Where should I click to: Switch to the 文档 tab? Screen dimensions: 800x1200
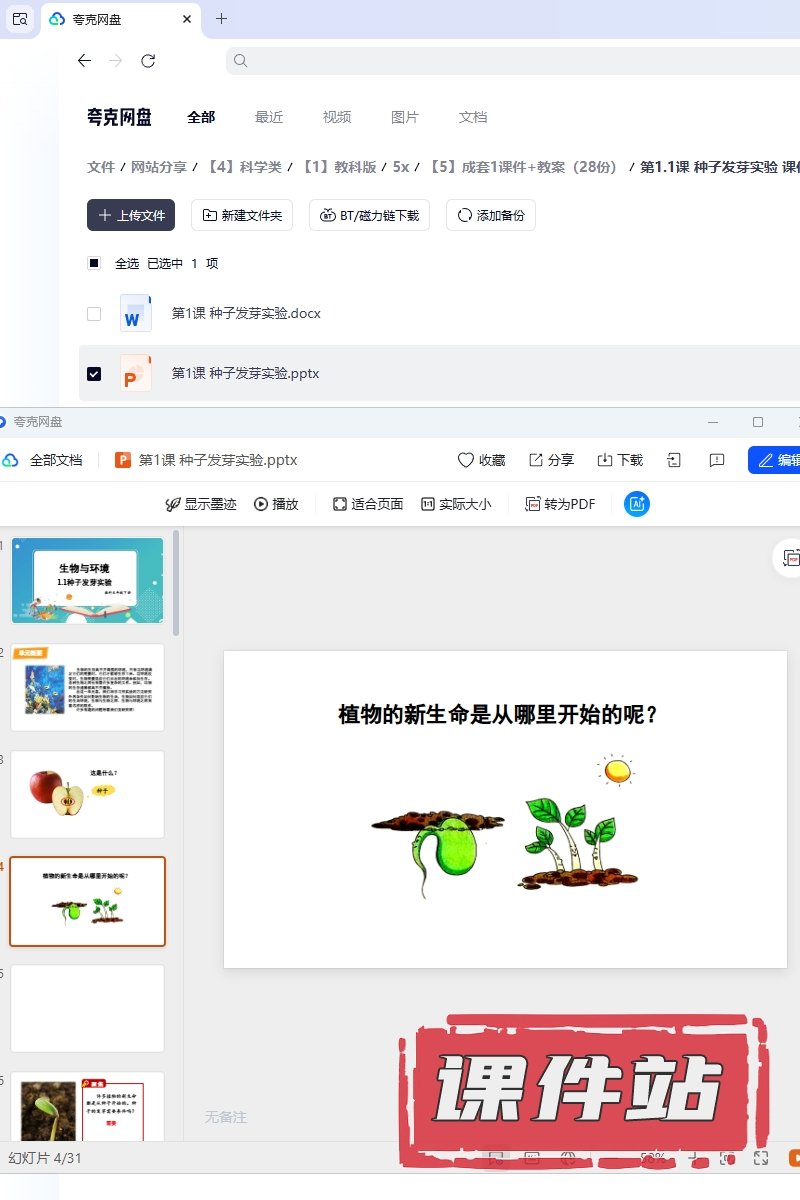pyautogui.click(x=473, y=117)
